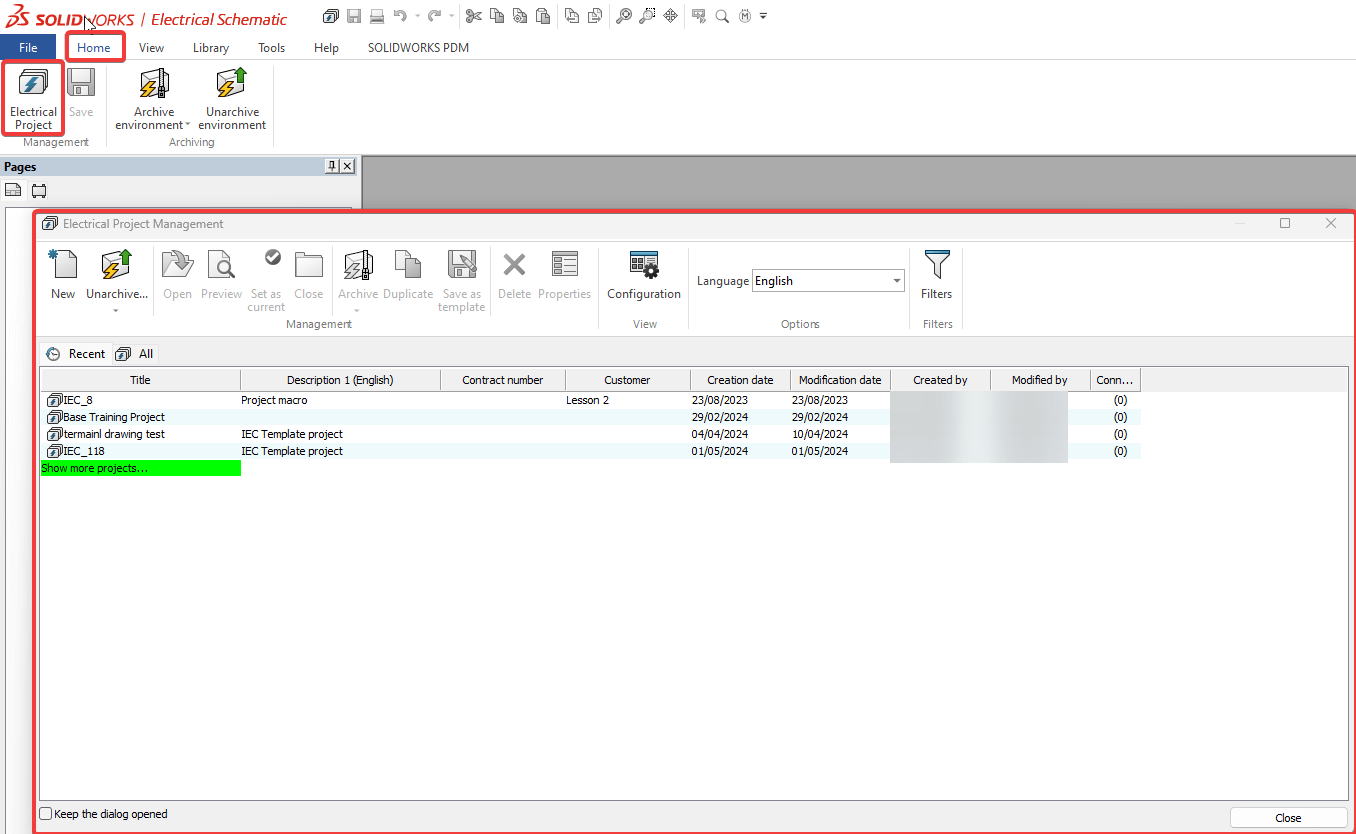Open the SOLIDWORKS PDM menu
The image size is (1356, 834).
pos(418,47)
